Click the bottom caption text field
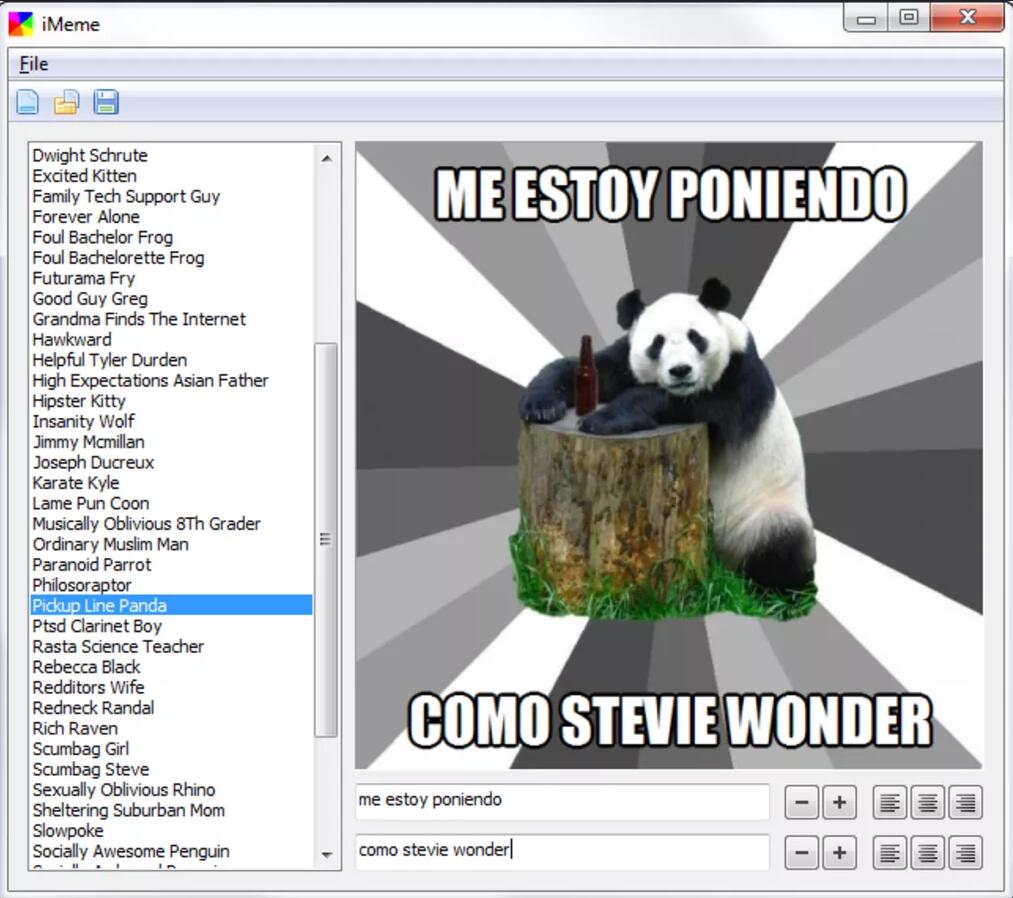 tap(562, 851)
